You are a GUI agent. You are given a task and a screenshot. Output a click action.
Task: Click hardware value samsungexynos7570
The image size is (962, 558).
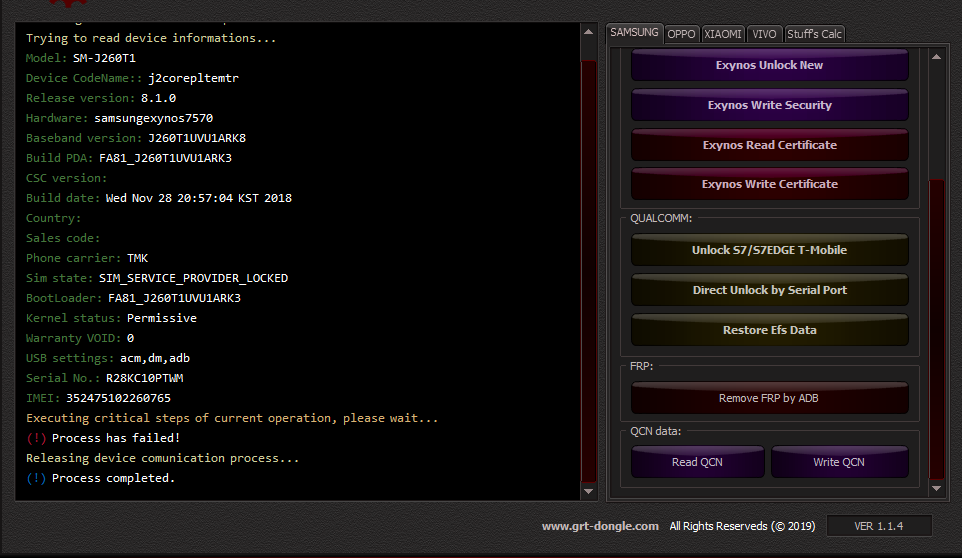153,118
